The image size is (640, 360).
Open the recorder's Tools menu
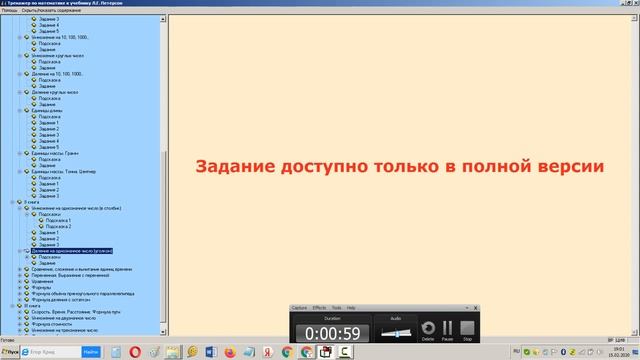coord(336,308)
